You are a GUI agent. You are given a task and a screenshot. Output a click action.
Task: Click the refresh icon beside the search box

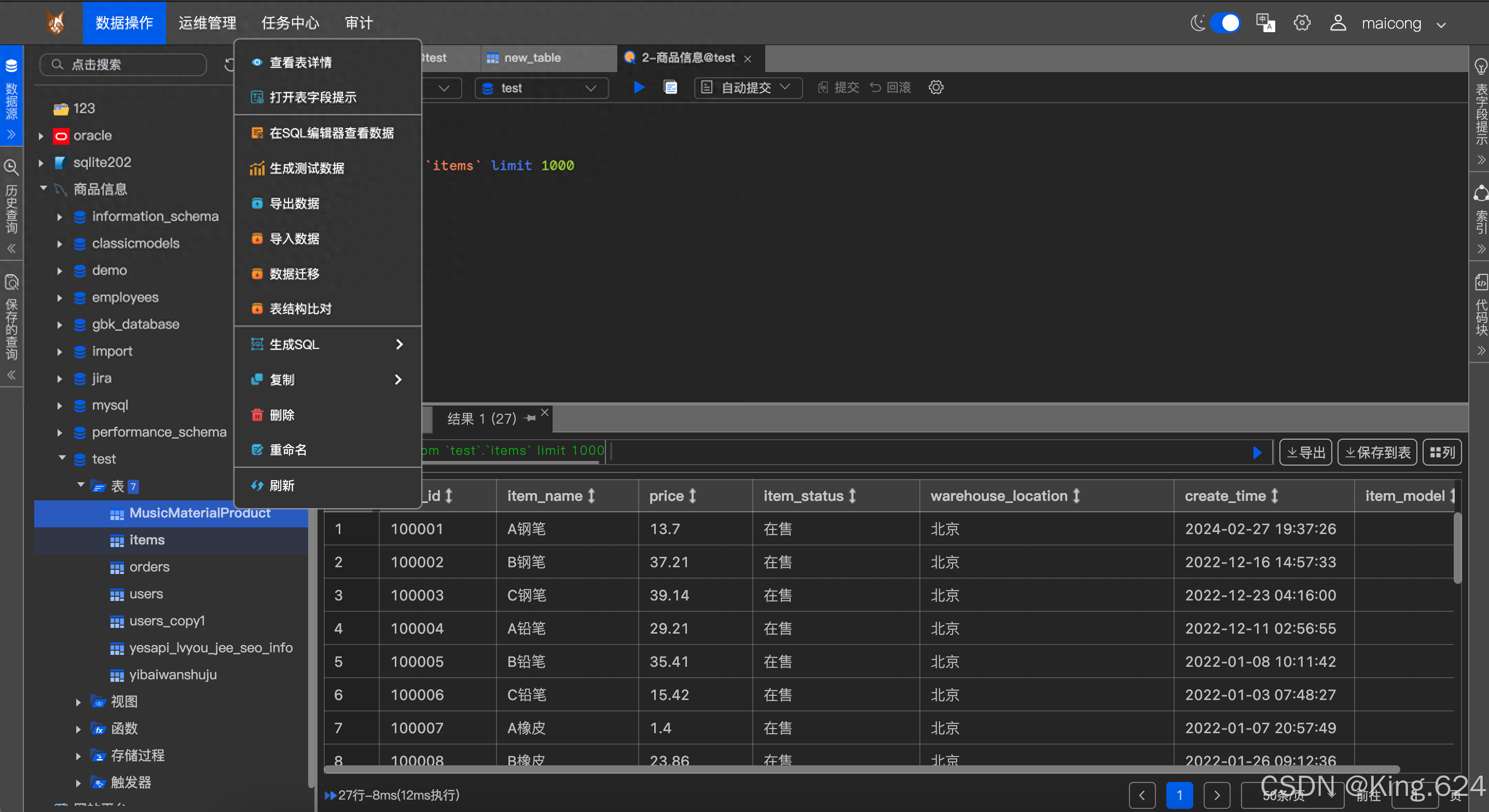(x=229, y=65)
